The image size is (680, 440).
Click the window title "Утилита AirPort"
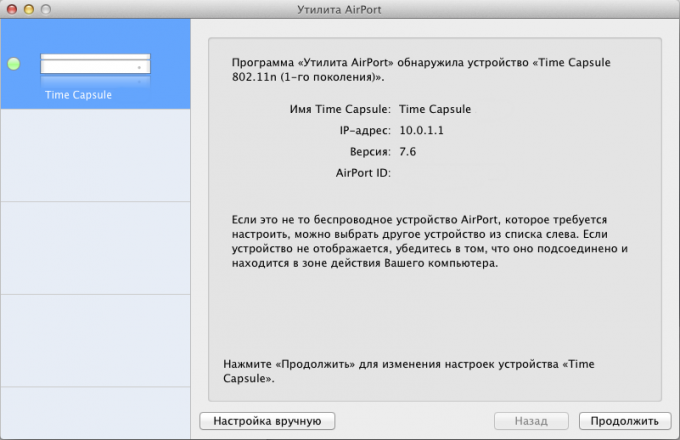(339, 10)
